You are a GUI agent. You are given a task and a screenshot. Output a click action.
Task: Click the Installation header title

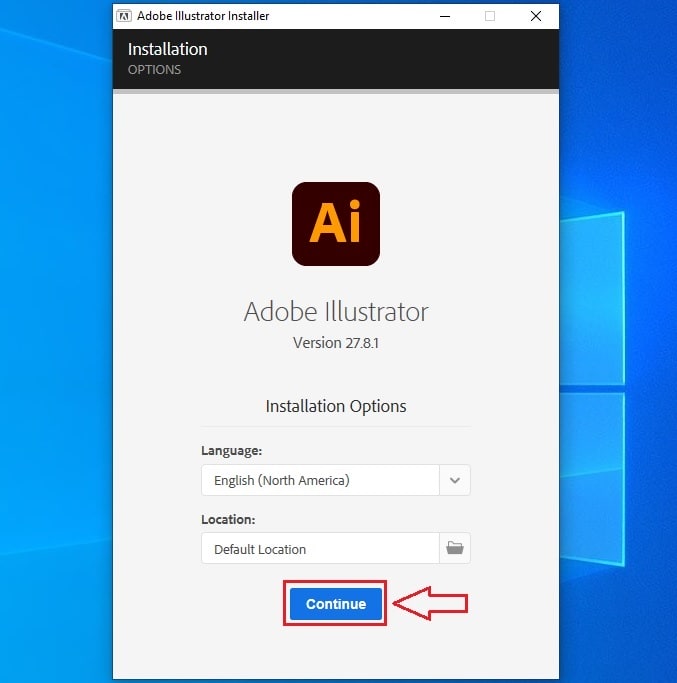(x=168, y=49)
